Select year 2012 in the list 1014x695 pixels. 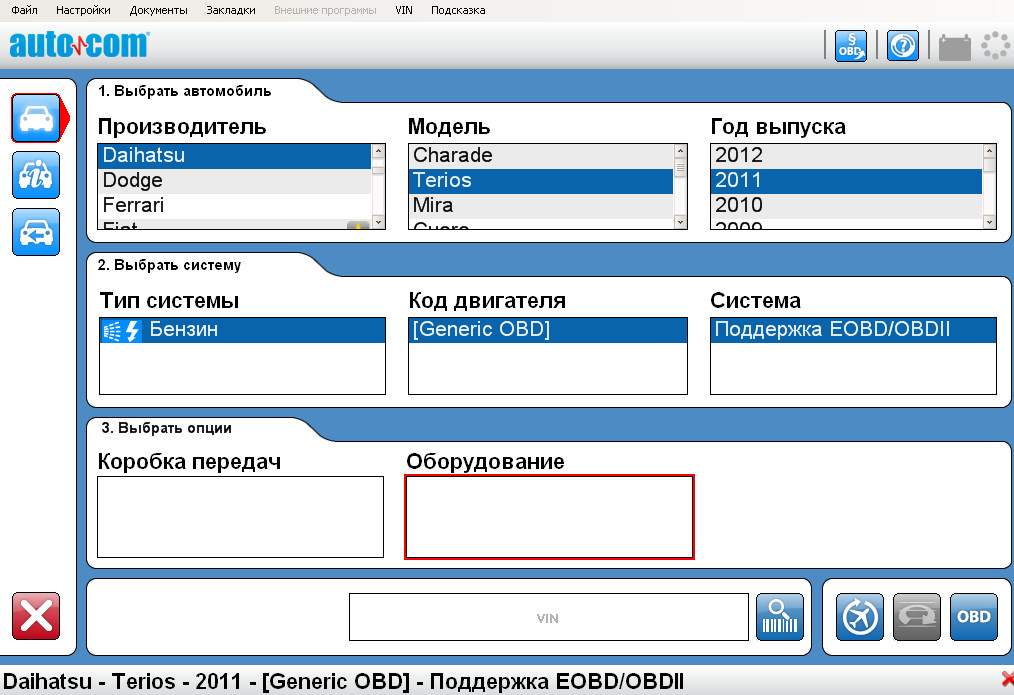[739, 156]
